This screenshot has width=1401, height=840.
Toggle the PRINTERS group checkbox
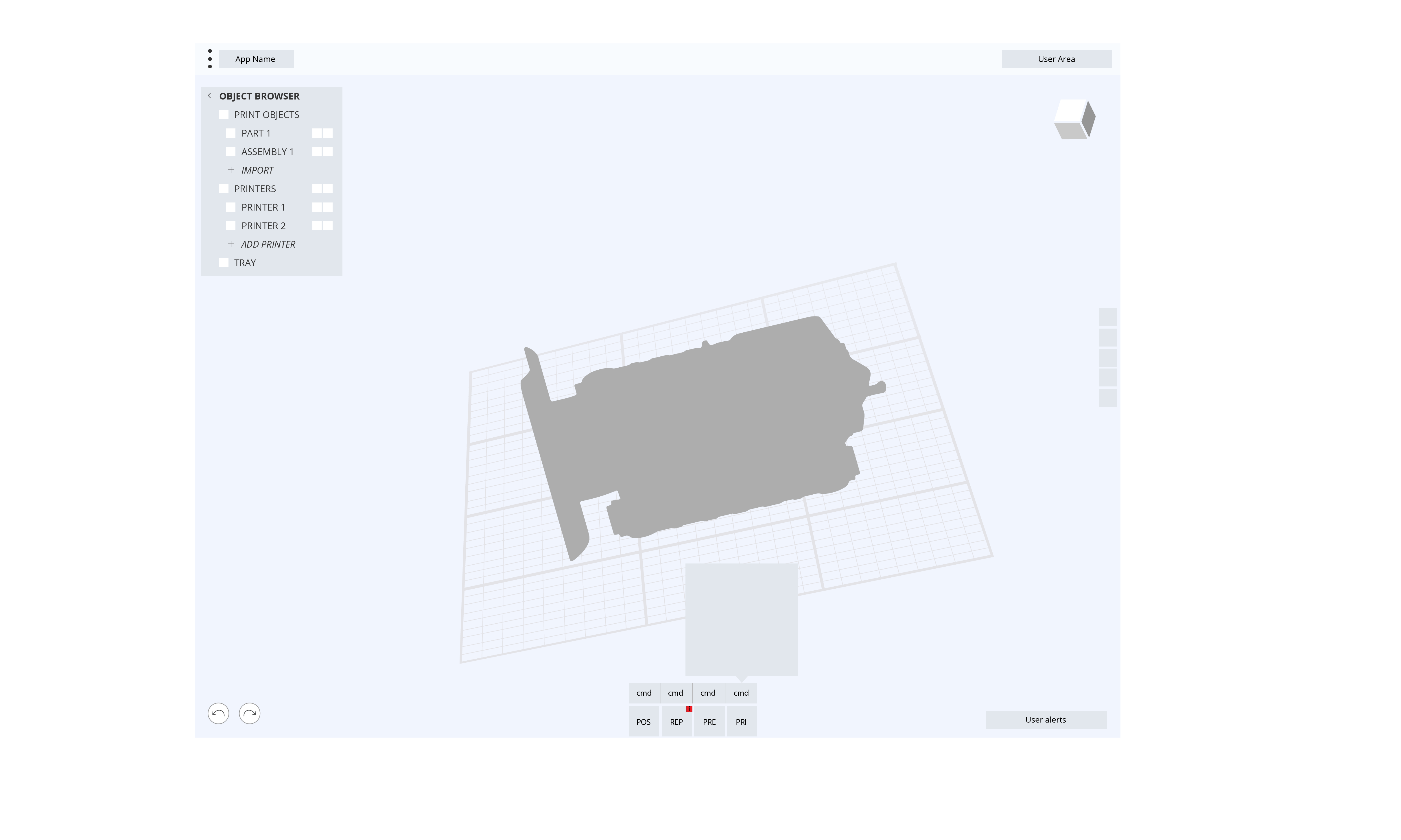click(224, 188)
